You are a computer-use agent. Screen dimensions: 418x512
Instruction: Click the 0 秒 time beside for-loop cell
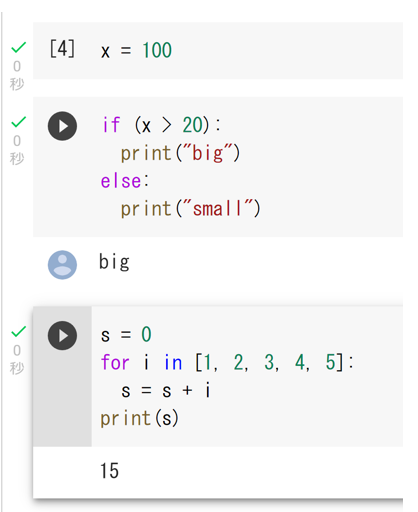(x=17, y=359)
